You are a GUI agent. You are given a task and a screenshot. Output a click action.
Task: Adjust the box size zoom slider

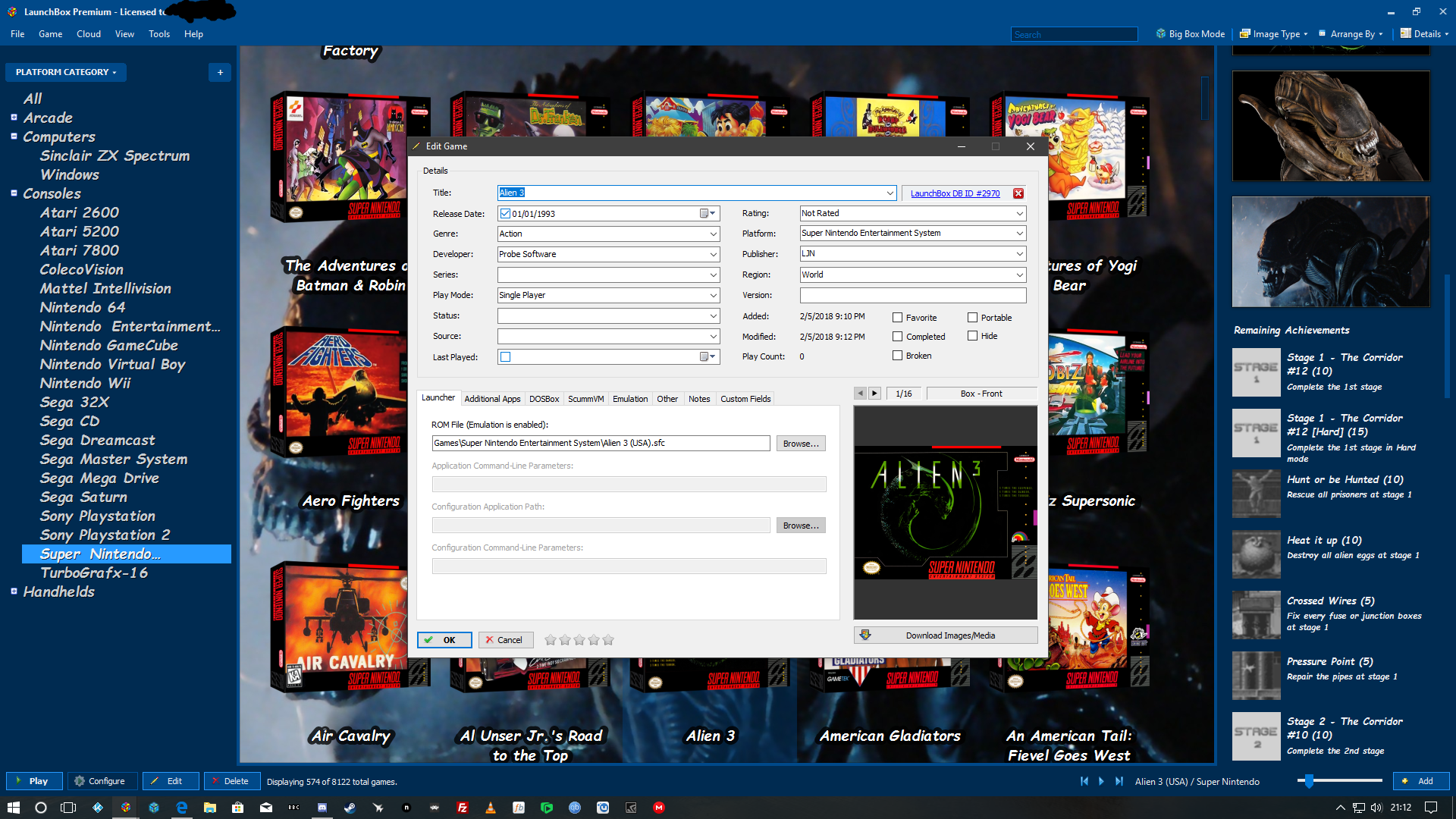click(1310, 780)
